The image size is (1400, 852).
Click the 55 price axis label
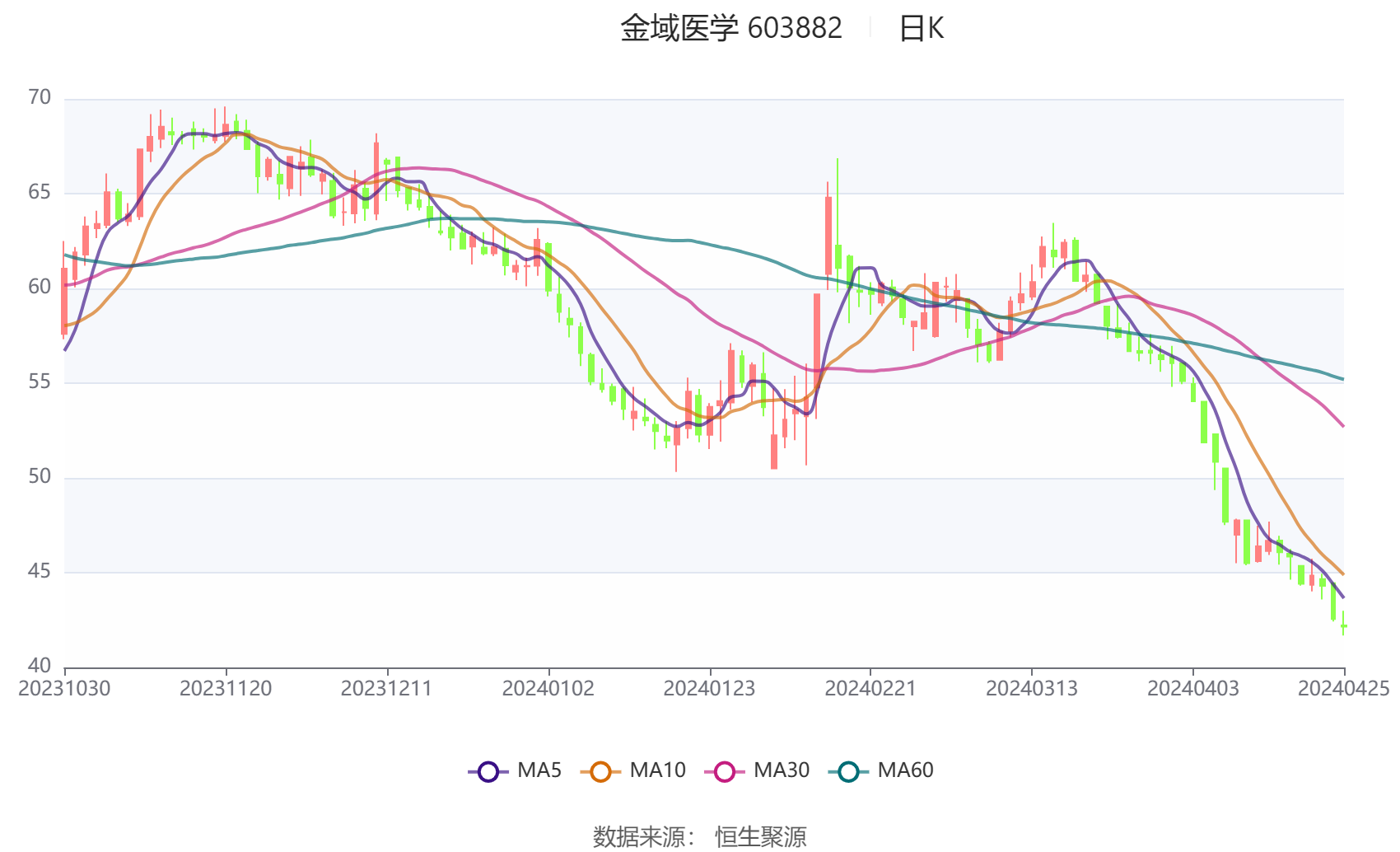click(x=40, y=382)
